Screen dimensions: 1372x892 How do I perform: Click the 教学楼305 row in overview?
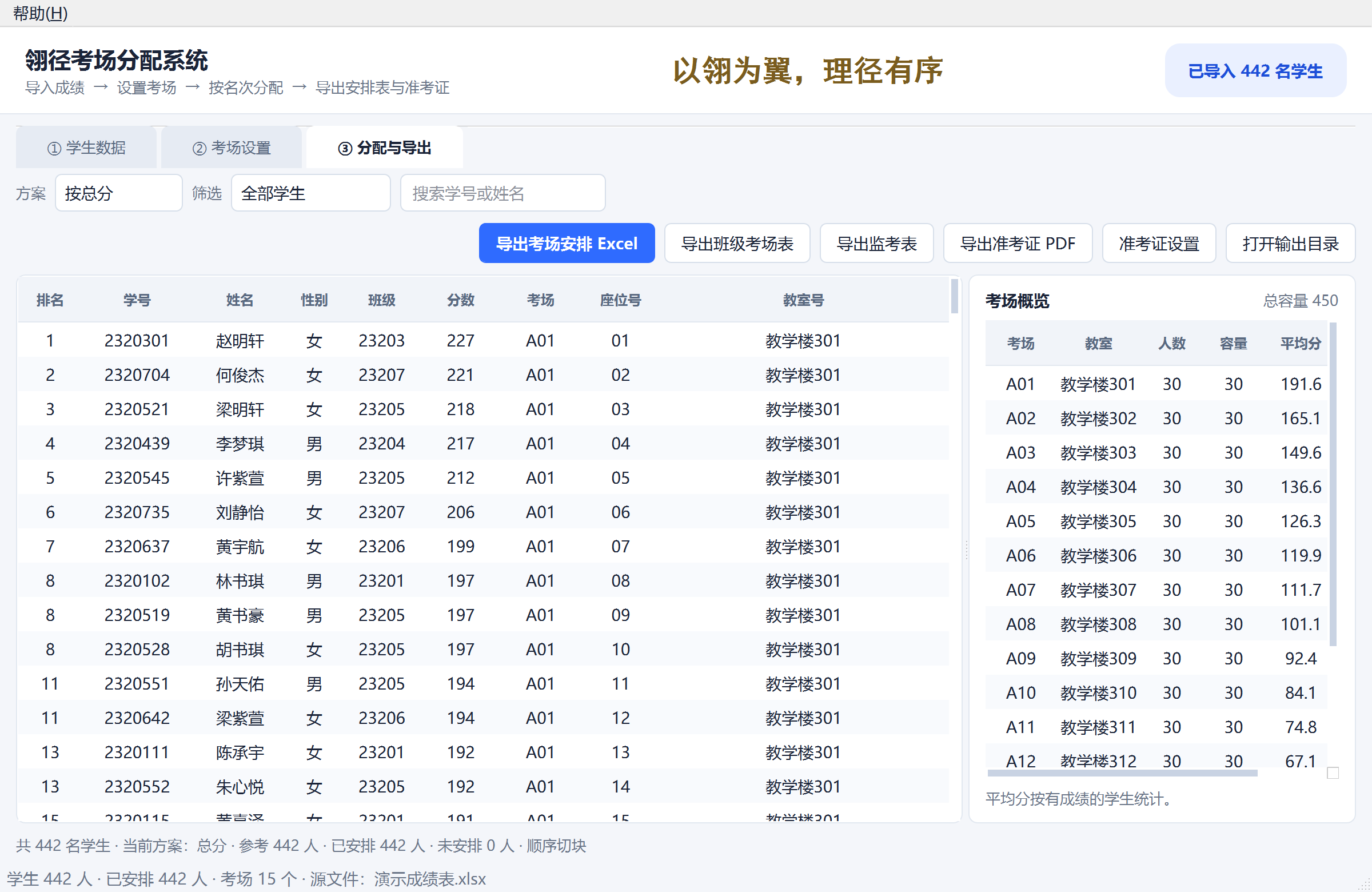click(x=1156, y=521)
